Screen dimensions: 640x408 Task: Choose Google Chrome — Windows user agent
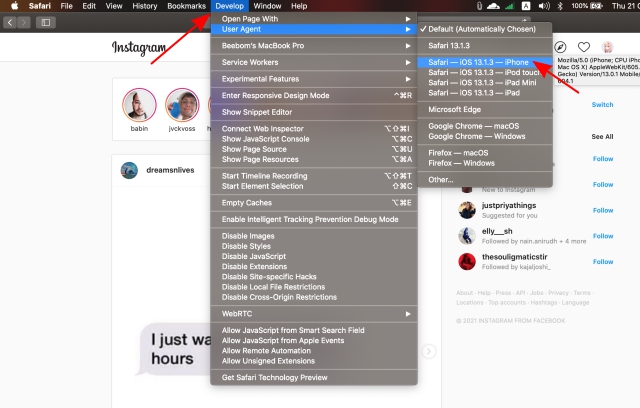[485, 136]
